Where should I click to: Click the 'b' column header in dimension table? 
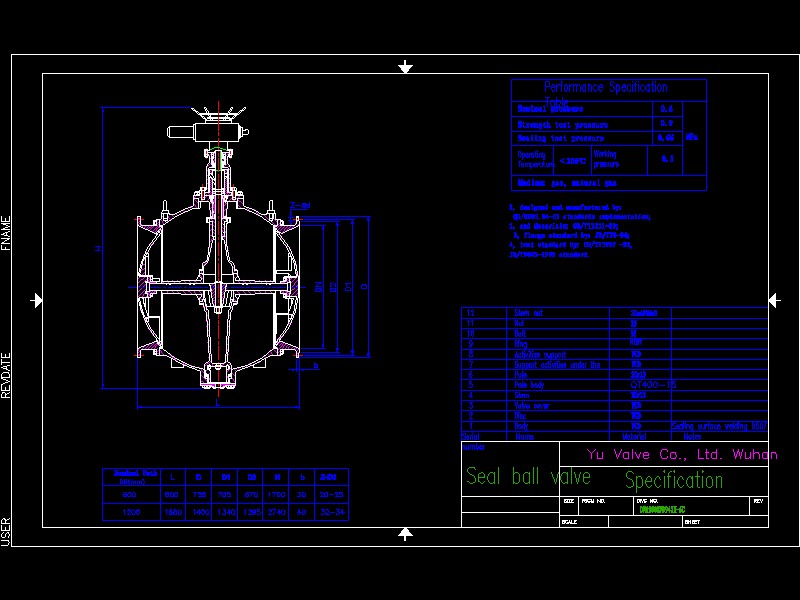[302, 477]
